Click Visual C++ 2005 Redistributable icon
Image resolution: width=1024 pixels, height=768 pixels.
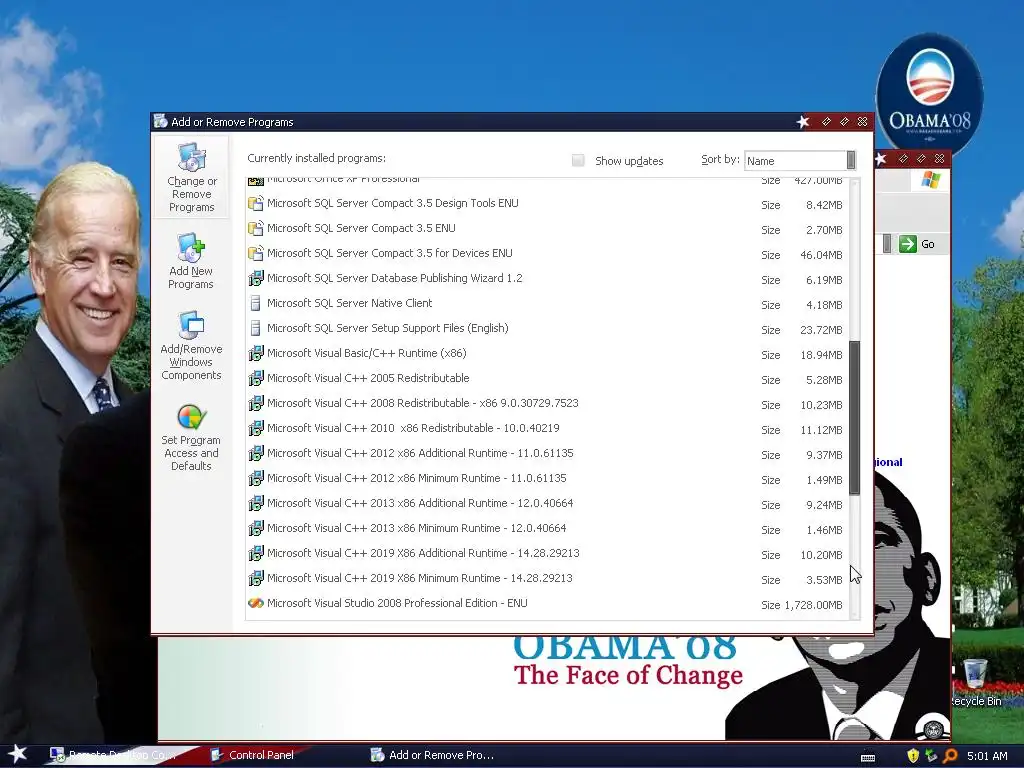256,378
